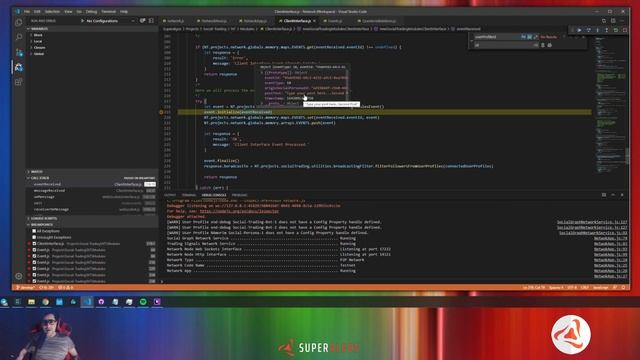Click the Spotify icon in the taskbar

point(143,302)
